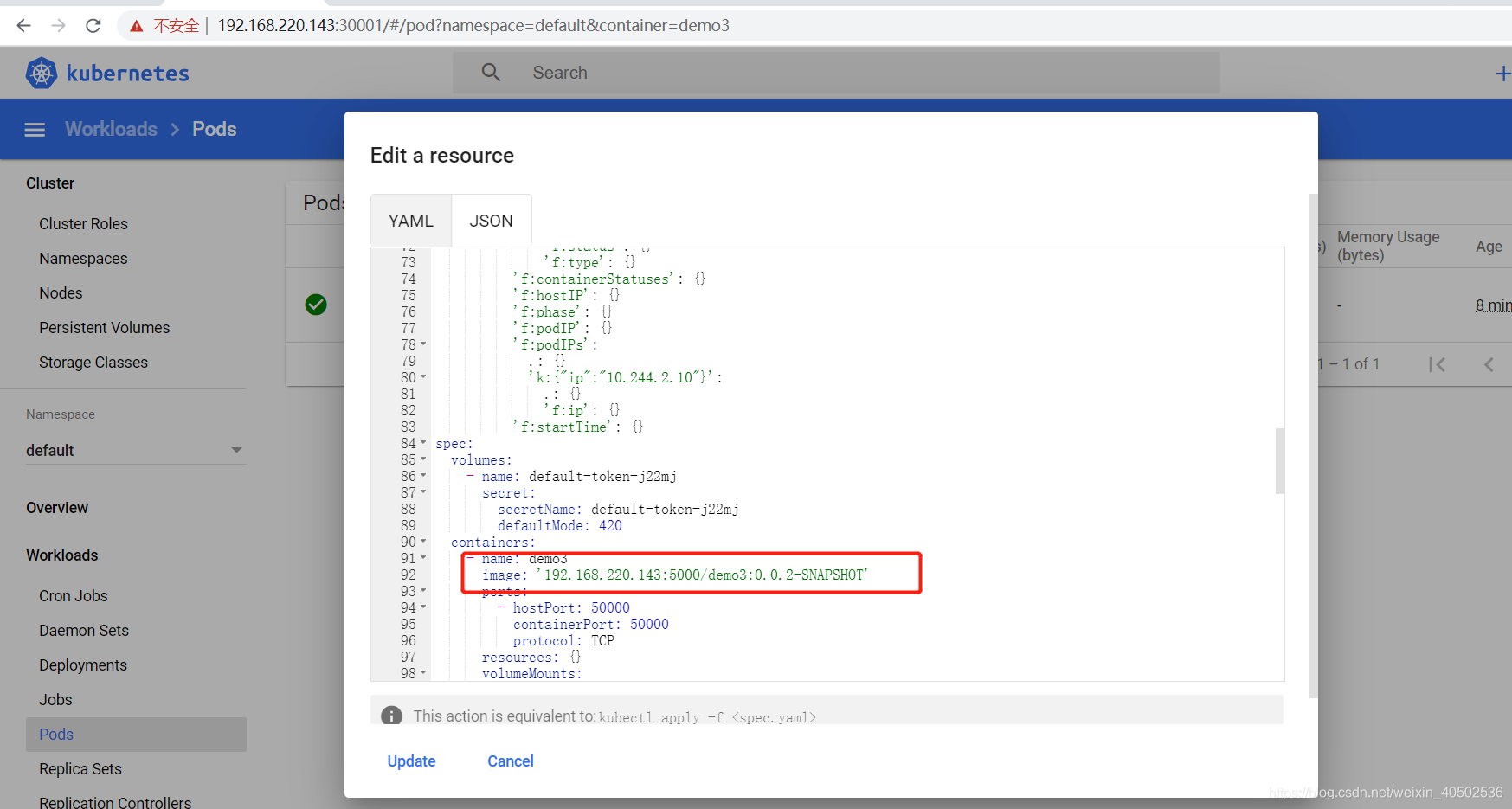Click the image value on line 92

tap(702, 575)
